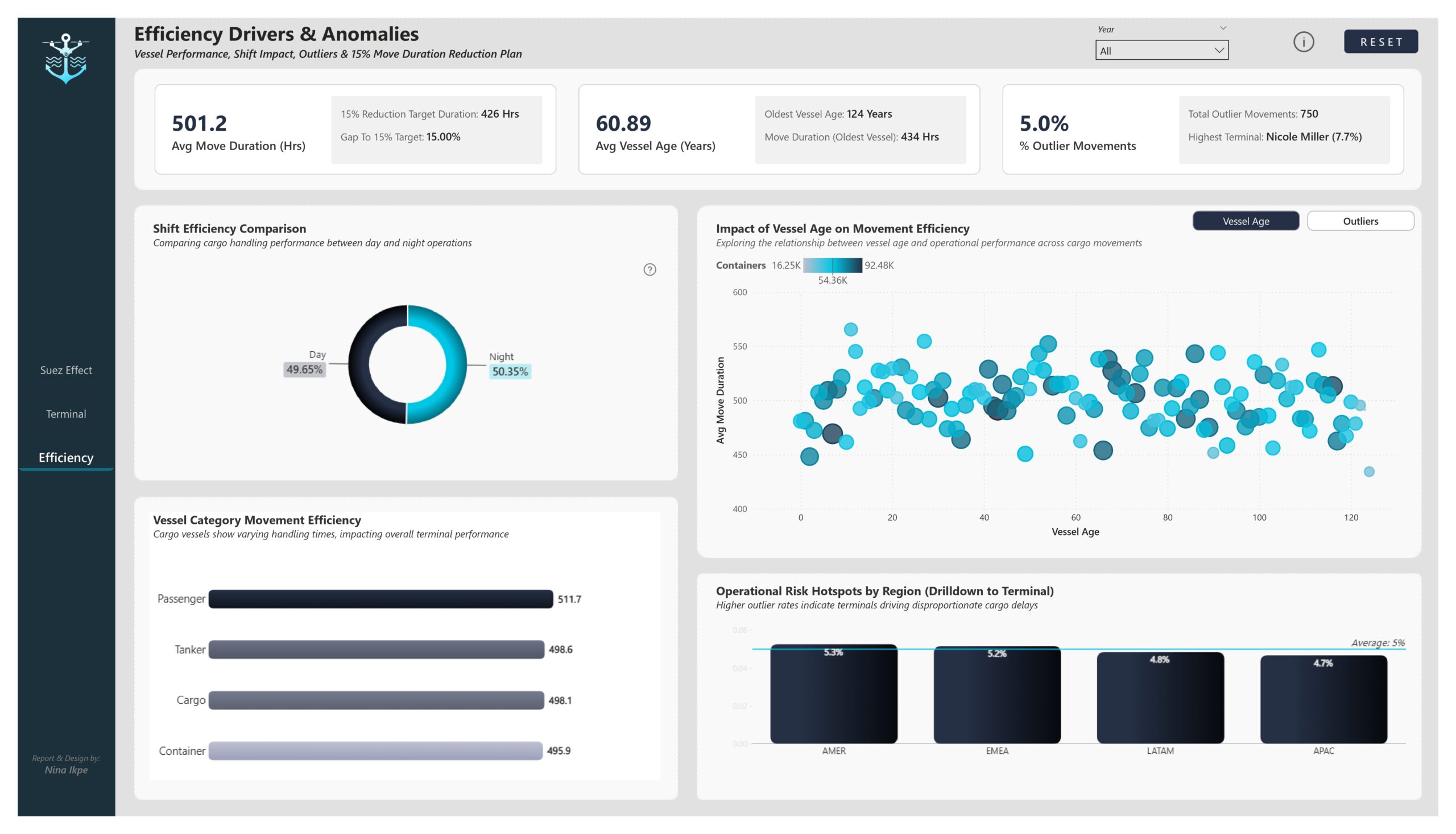Toggle the Vessel Age view button
The image size is (1456, 834).
coord(1245,221)
